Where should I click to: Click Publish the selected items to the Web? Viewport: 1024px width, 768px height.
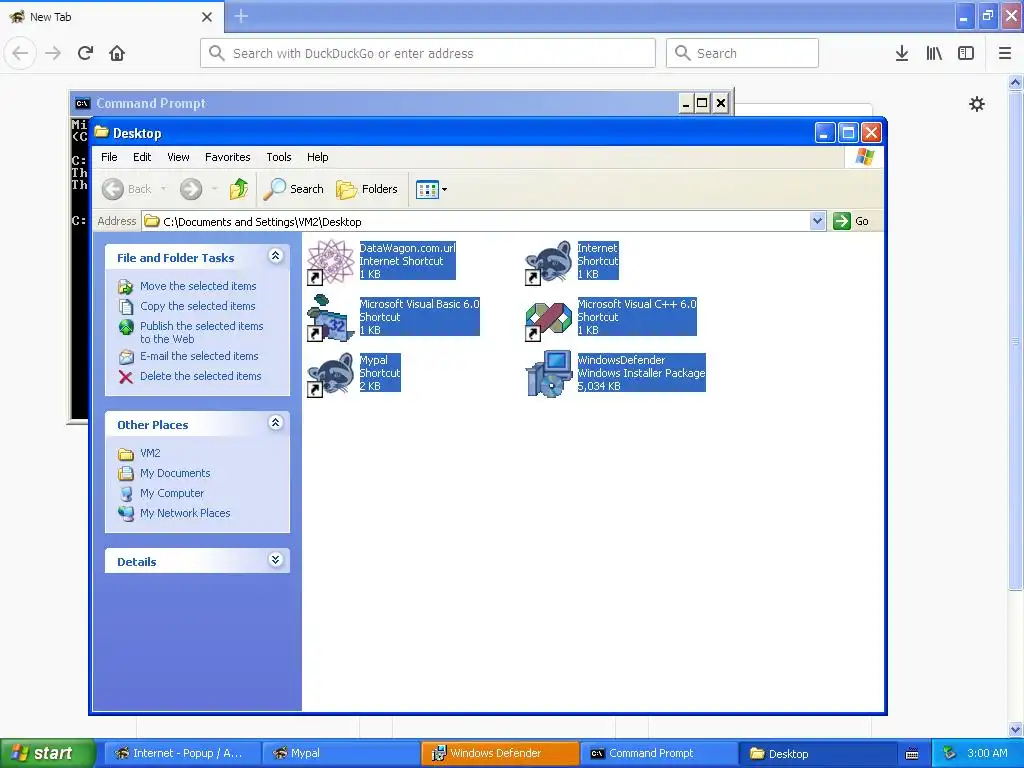201,332
